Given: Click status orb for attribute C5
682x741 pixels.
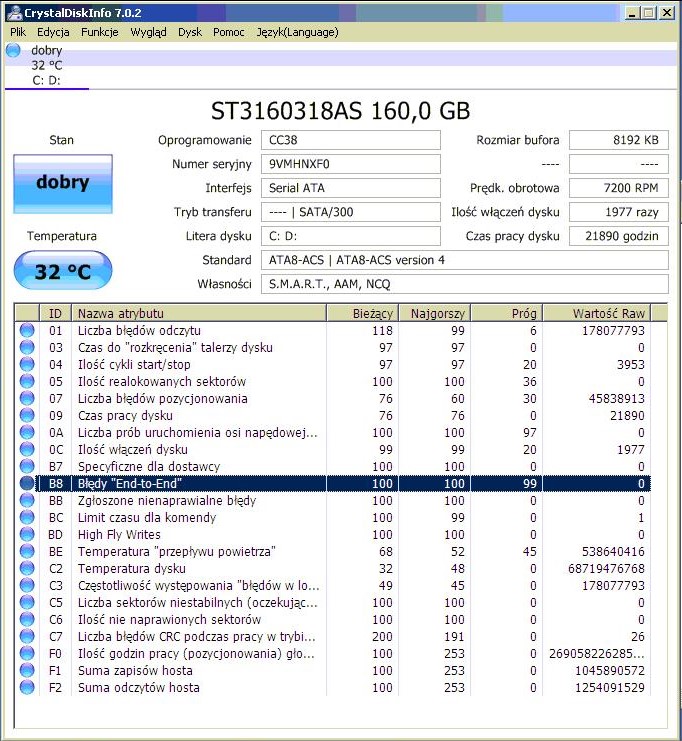Looking at the screenshot, I should pyautogui.click(x=27, y=603).
